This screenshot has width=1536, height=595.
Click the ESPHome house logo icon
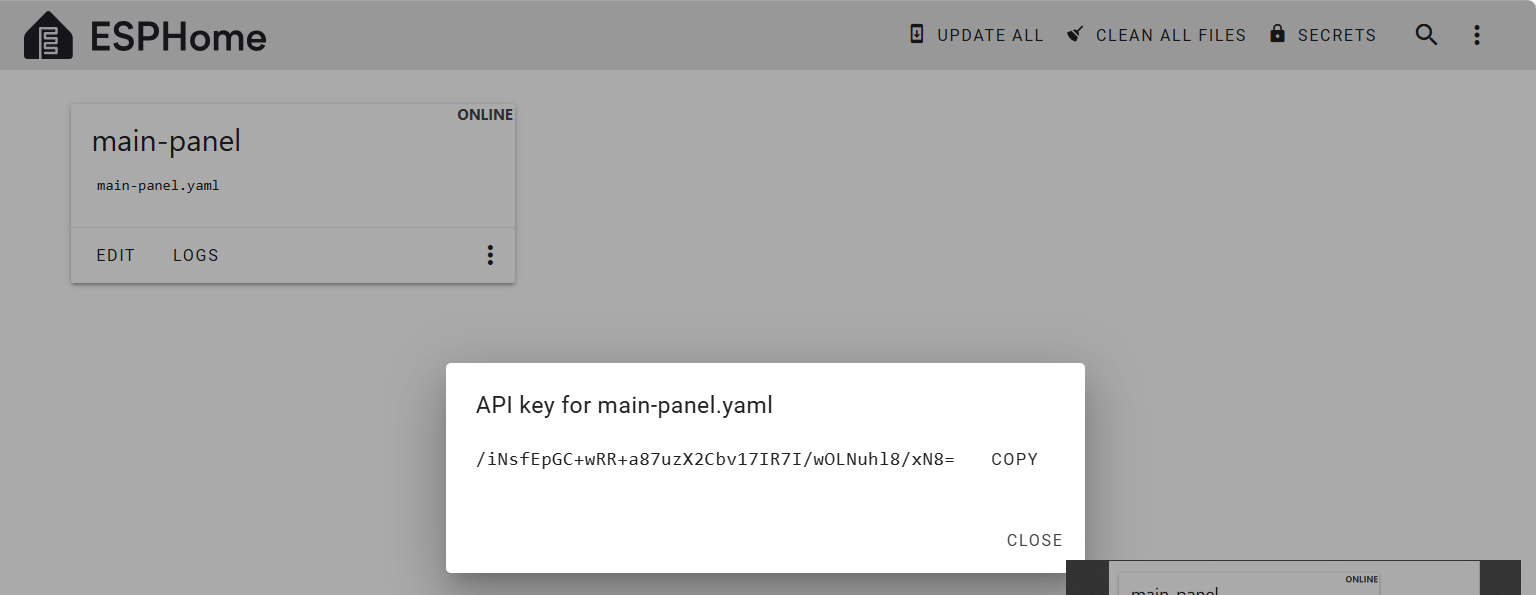[x=48, y=36]
